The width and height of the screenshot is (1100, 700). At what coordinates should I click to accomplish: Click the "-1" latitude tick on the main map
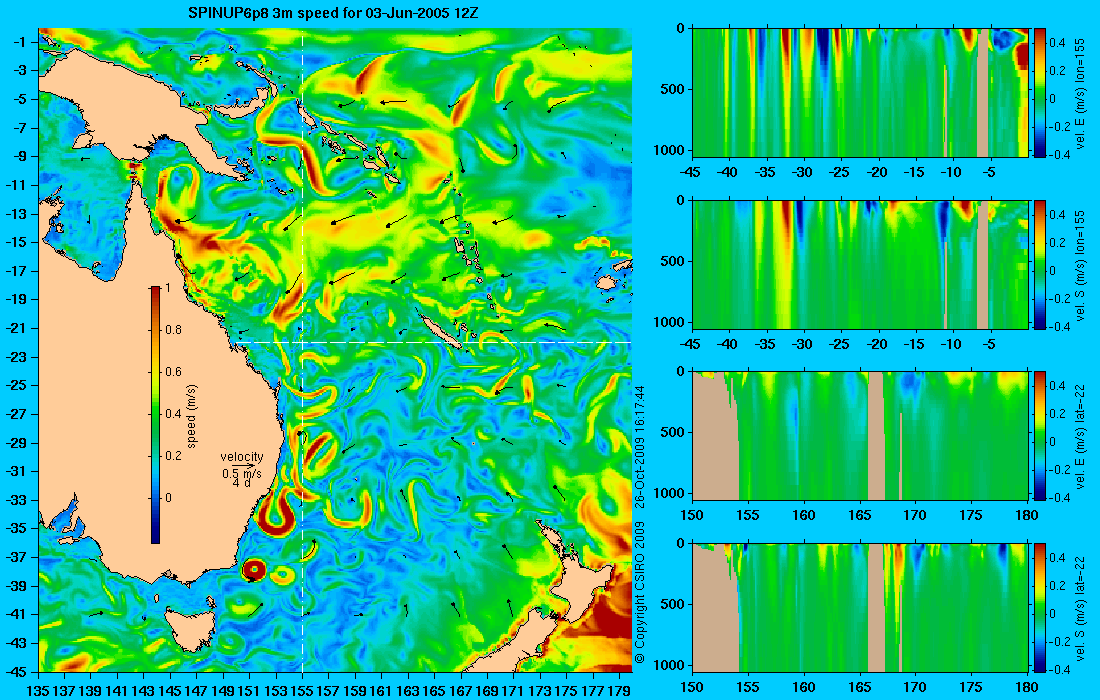click(19, 42)
